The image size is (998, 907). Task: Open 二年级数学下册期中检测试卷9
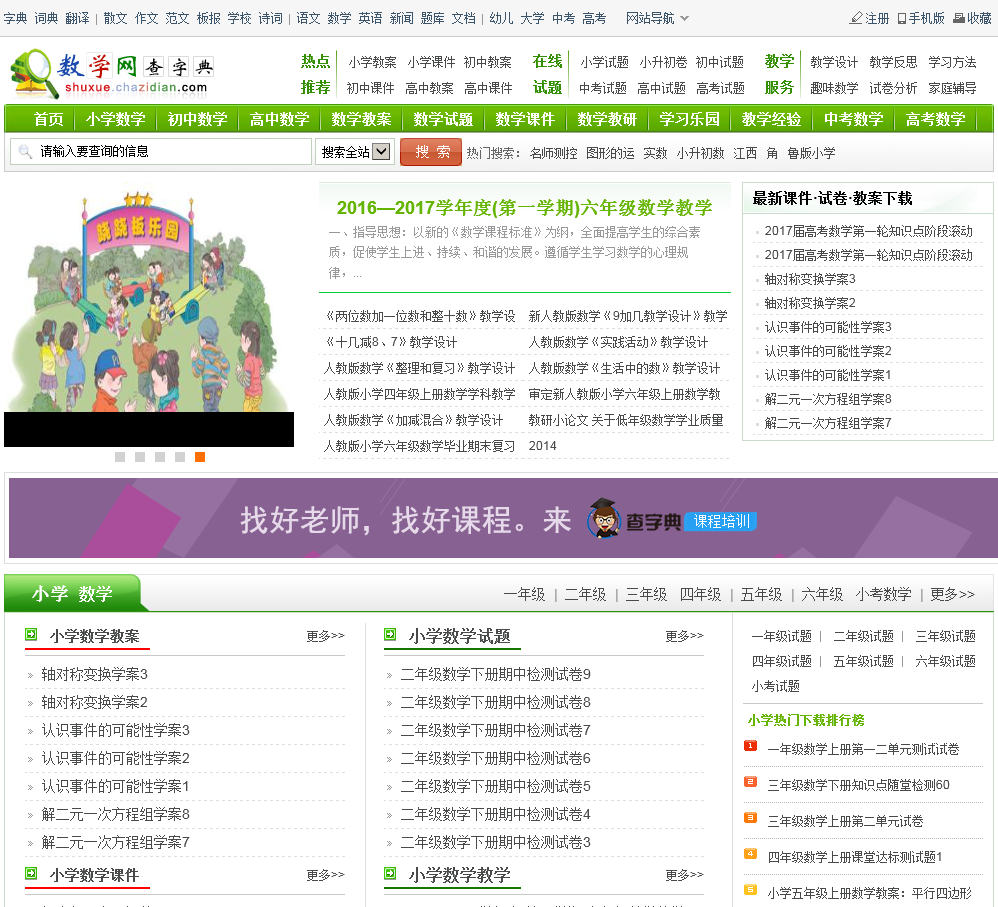(x=495, y=674)
